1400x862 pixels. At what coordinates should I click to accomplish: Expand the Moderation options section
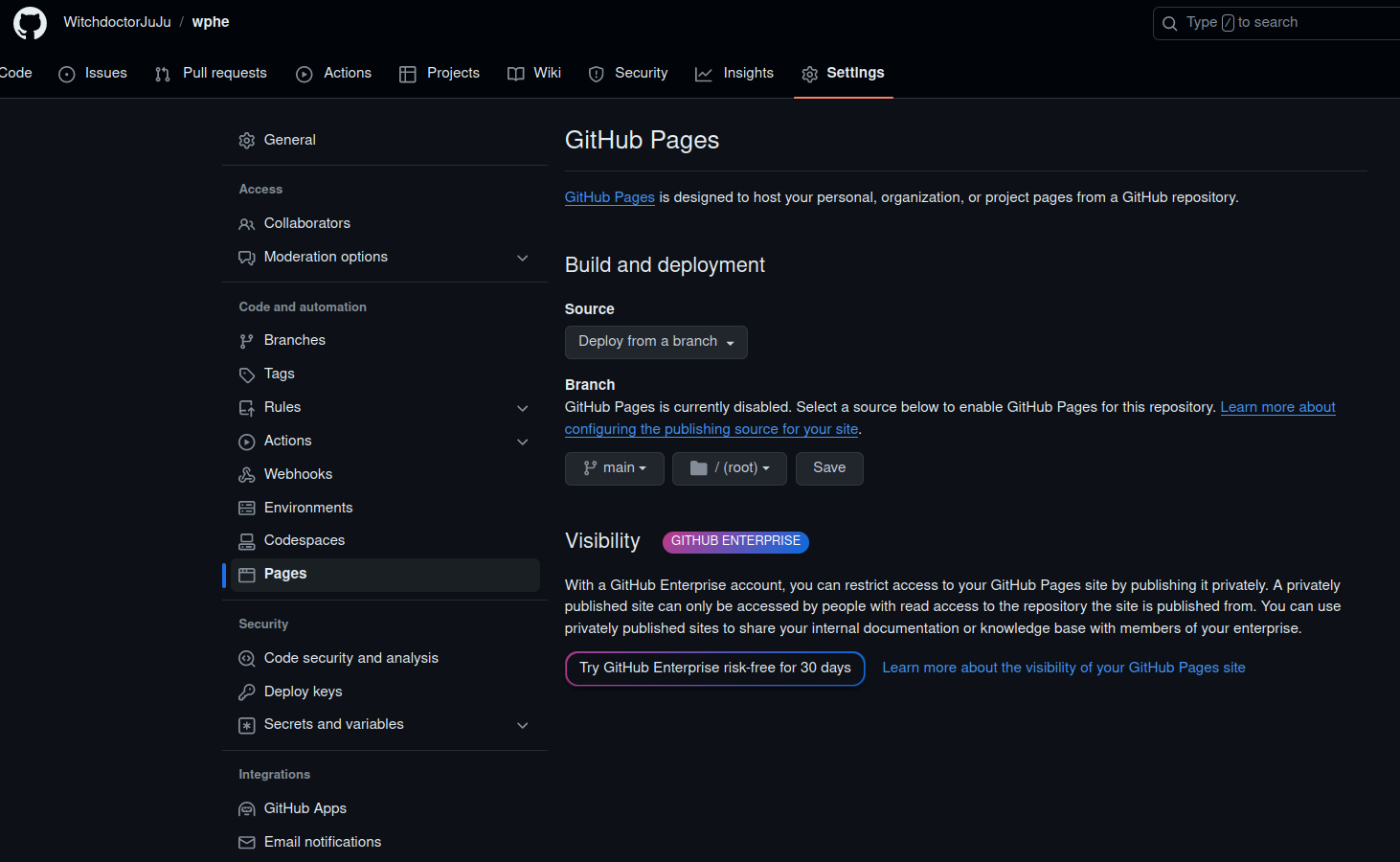click(x=522, y=258)
